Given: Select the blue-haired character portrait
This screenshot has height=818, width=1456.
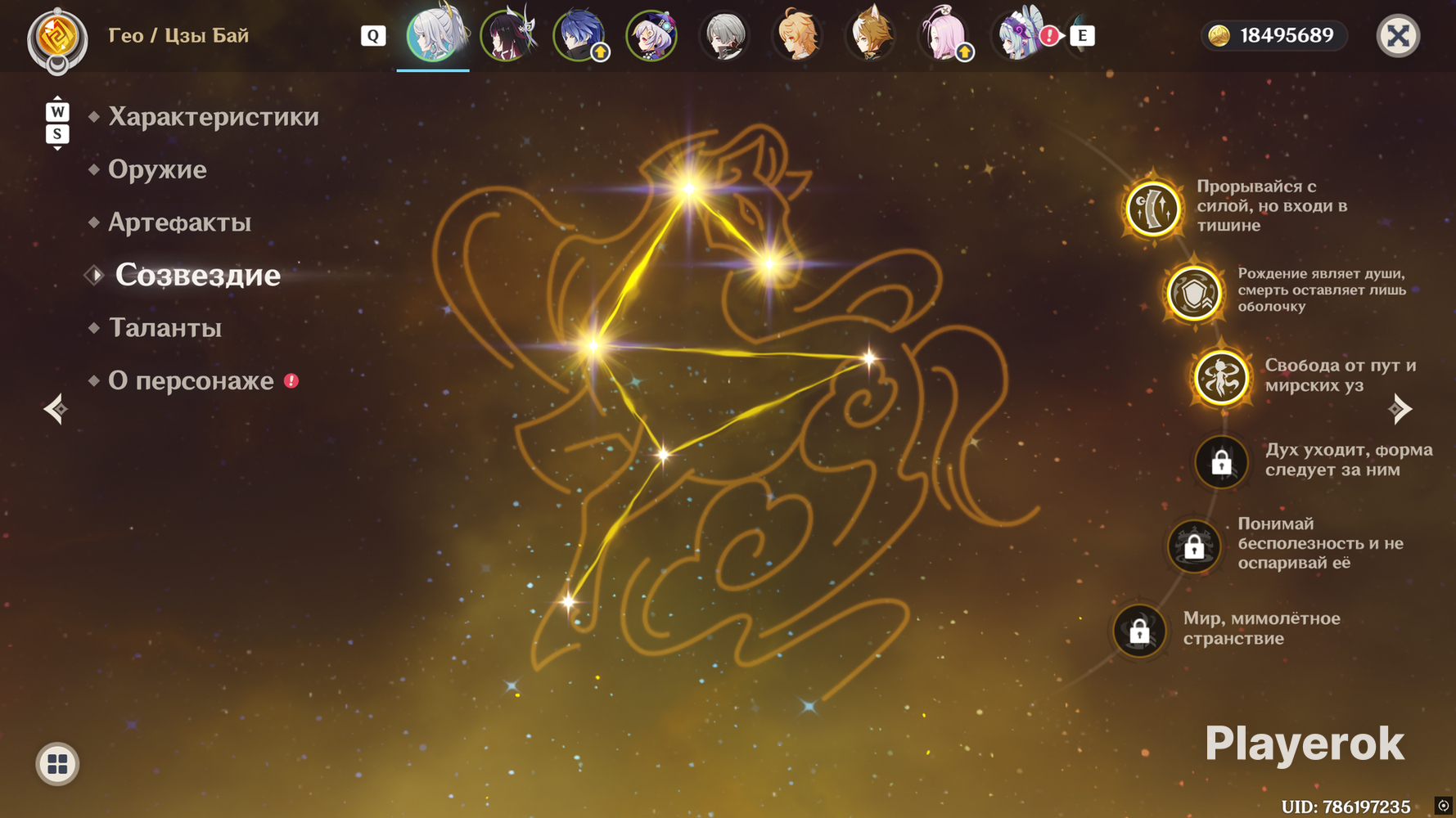Looking at the screenshot, I should tap(579, 35).
